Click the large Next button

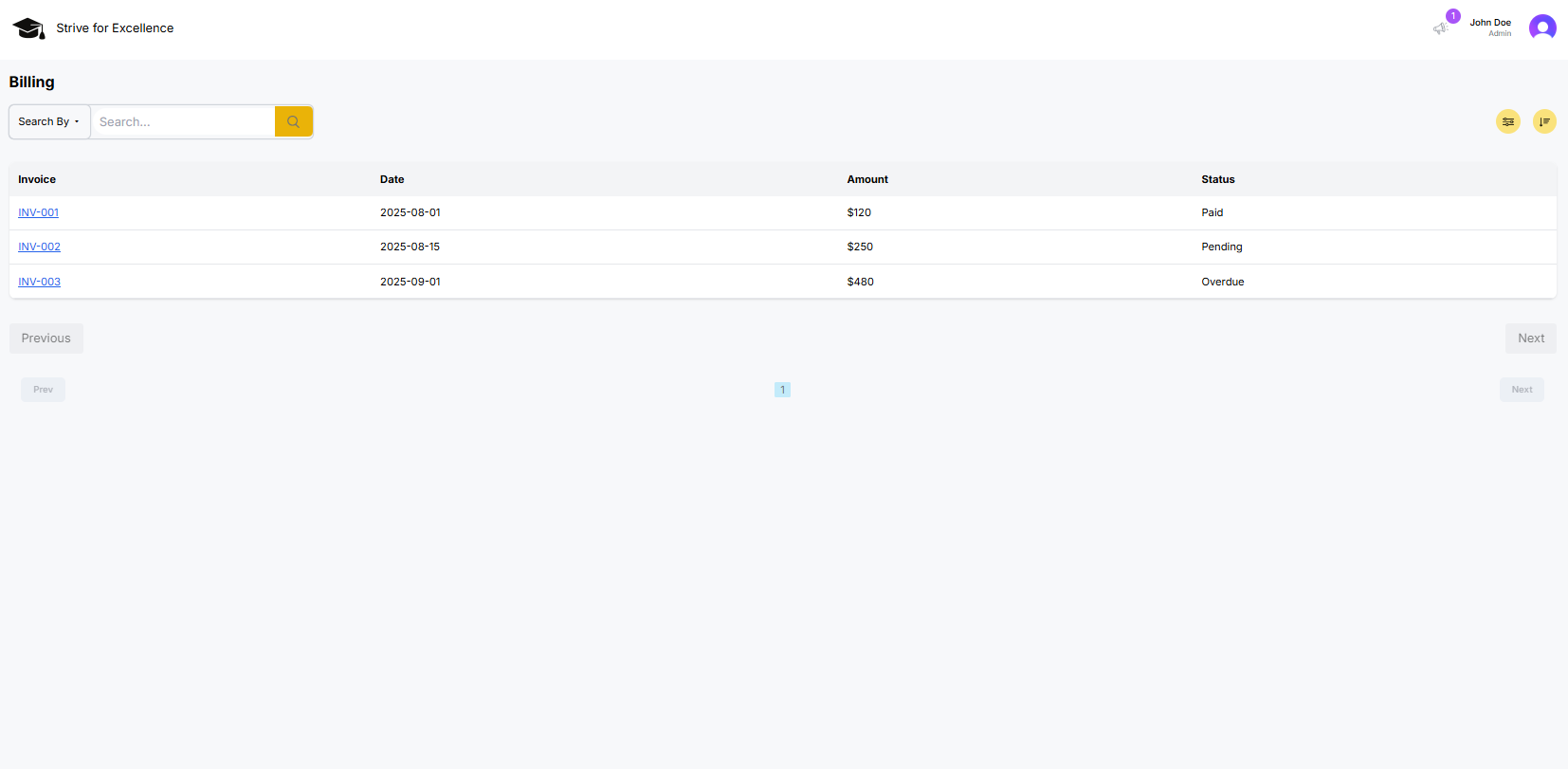tap(1530, 339)
